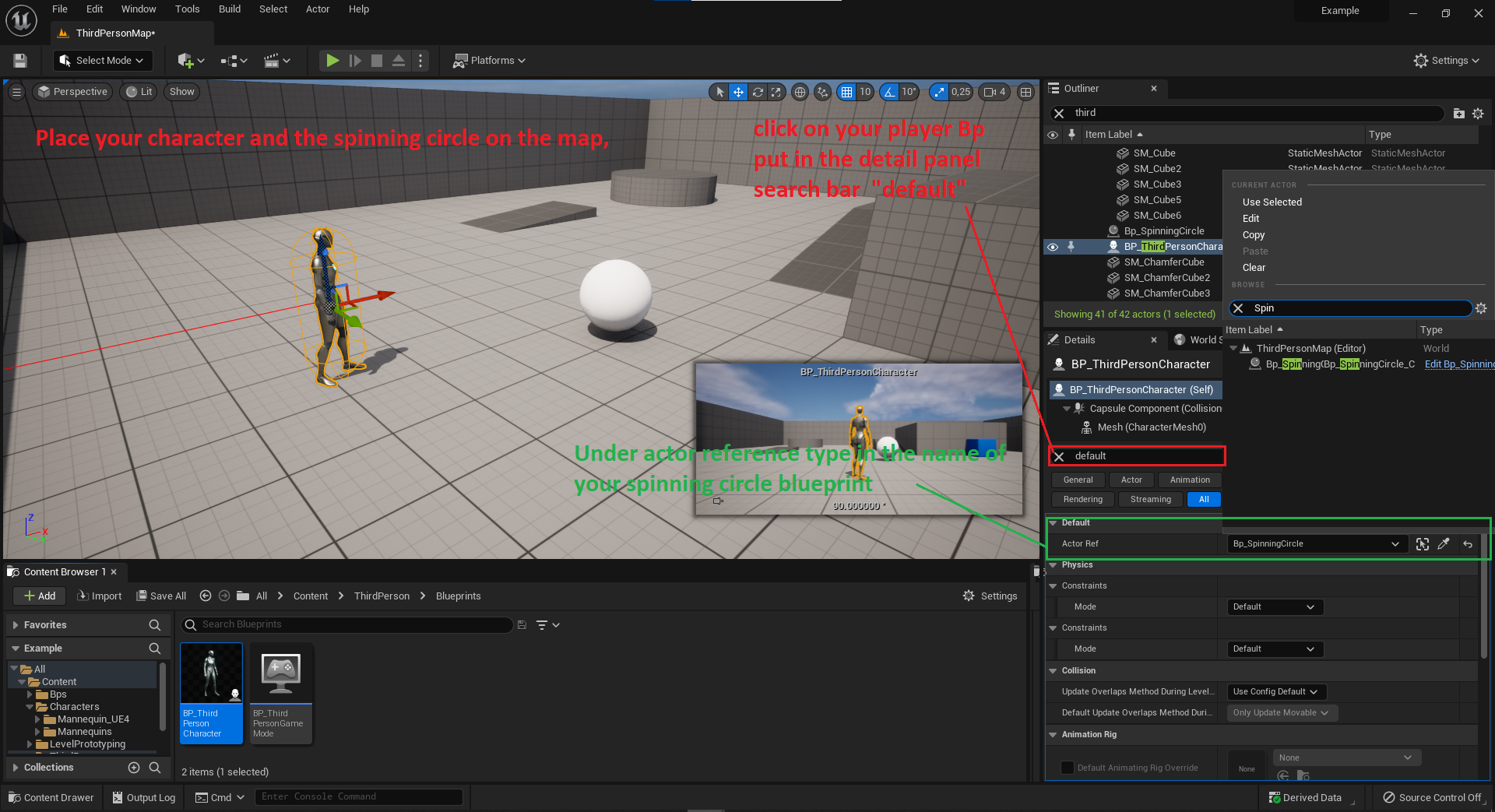Activate the translate move gizmo tool
This screenshot has height=812, width=1495.
(738, 92)
